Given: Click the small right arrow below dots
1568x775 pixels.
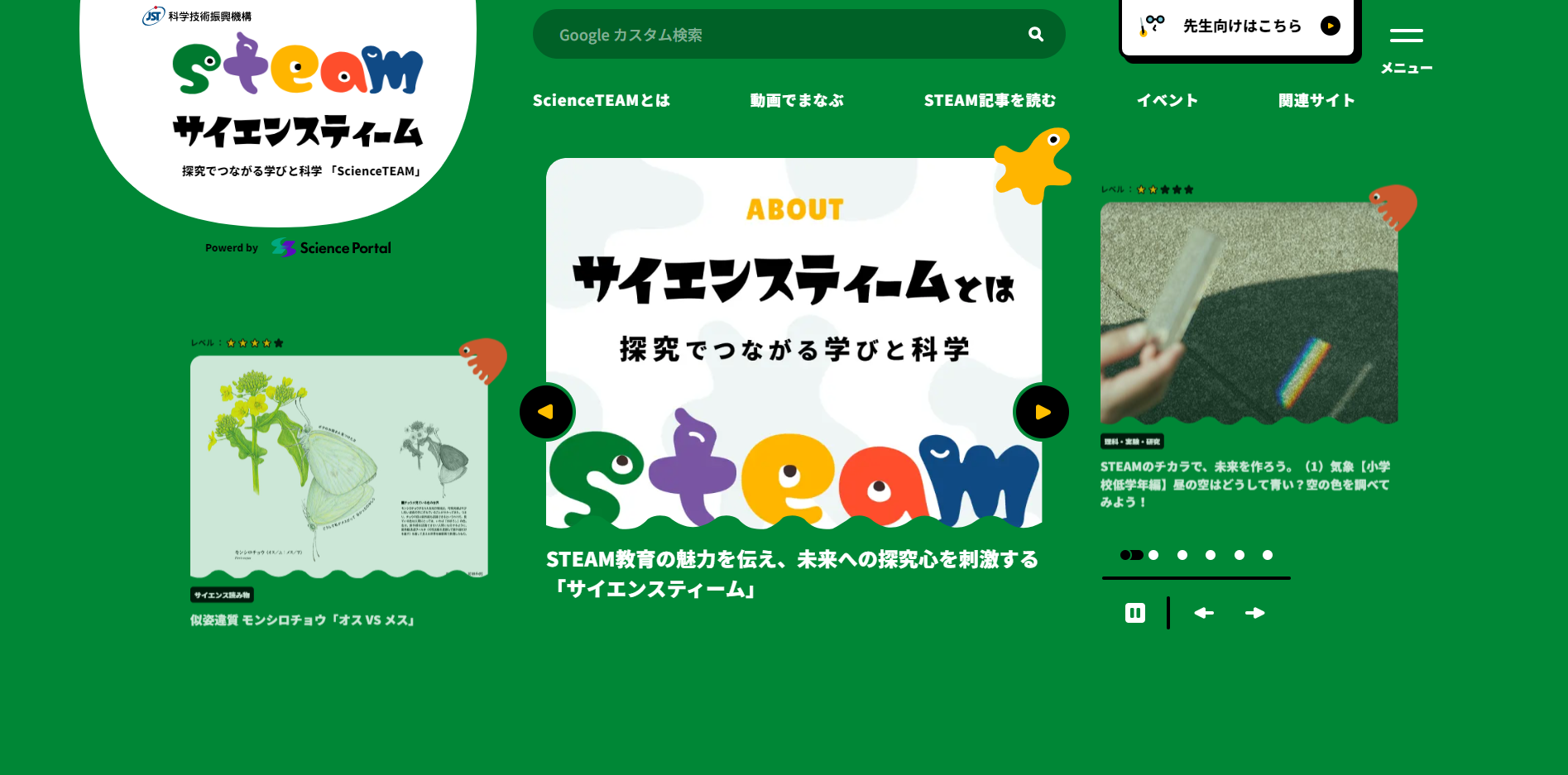Looking at the screenshot, I should pos(1255,613).
